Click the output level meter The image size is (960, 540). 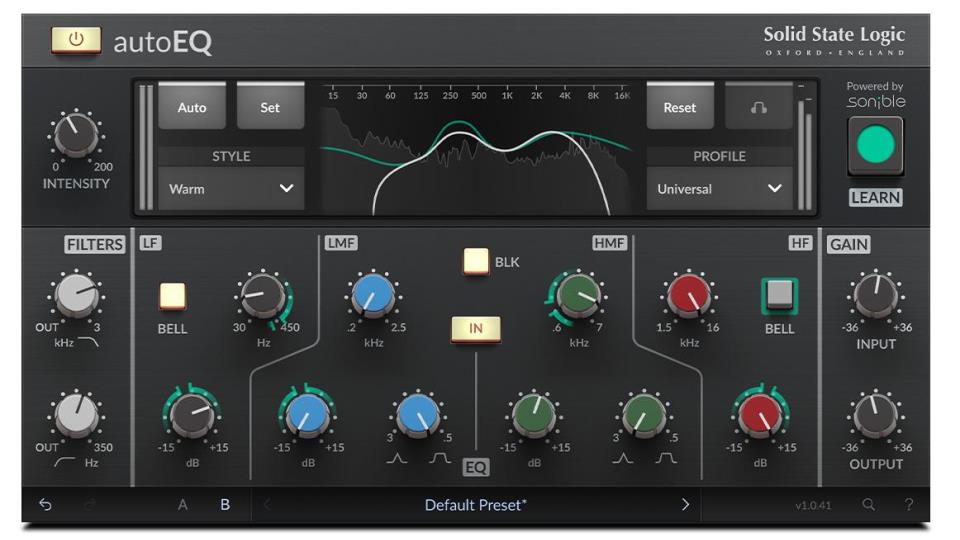(x=805, y=150)
